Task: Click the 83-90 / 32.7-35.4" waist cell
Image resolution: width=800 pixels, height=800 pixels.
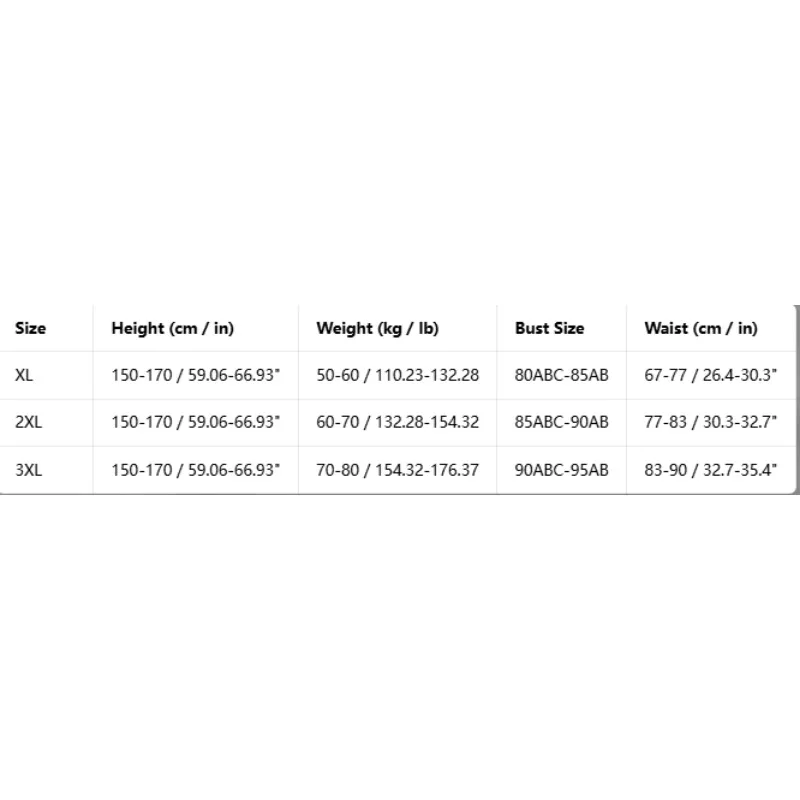Action: (710, 470)
